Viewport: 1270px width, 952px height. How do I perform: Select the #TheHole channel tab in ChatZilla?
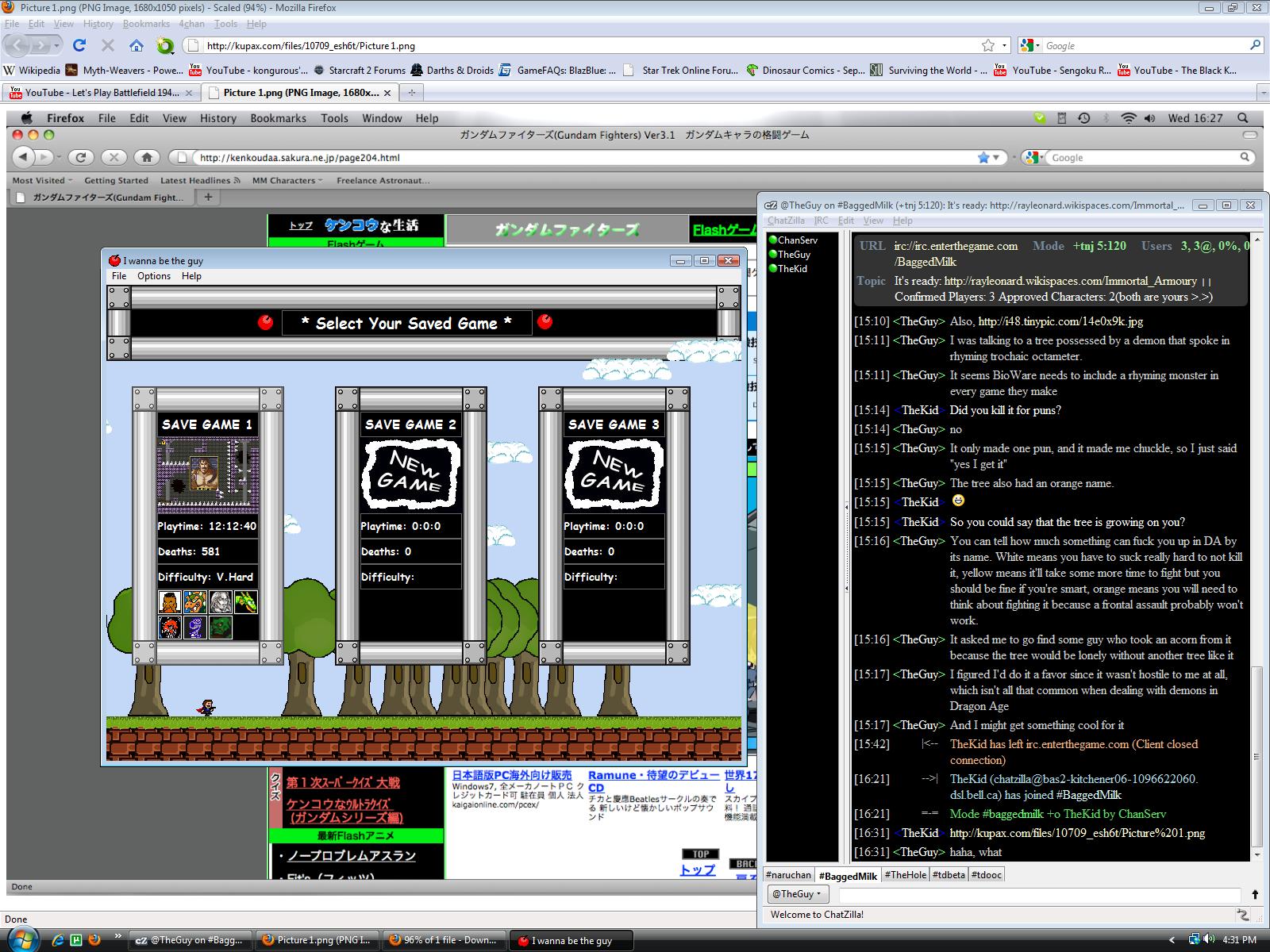(x=905, y=875)
